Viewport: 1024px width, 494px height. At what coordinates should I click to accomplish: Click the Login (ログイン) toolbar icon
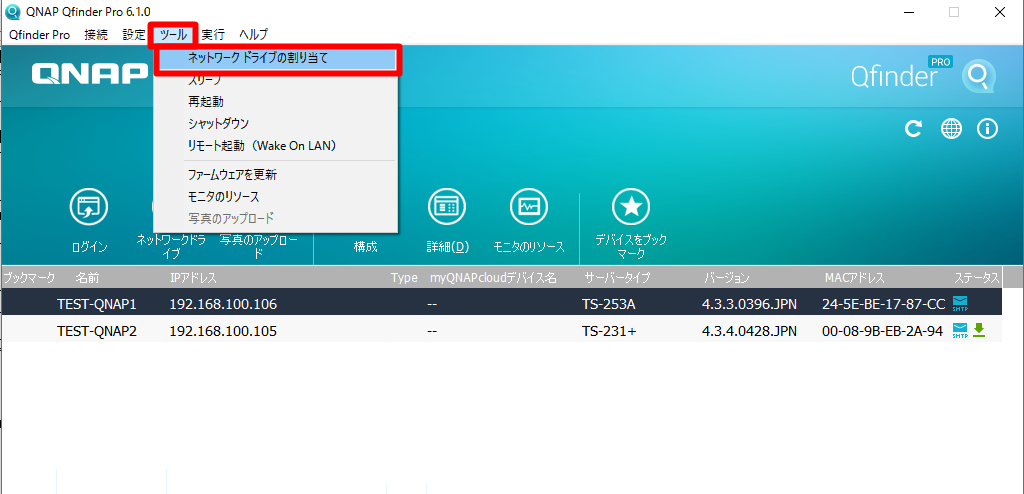point(89,207)
